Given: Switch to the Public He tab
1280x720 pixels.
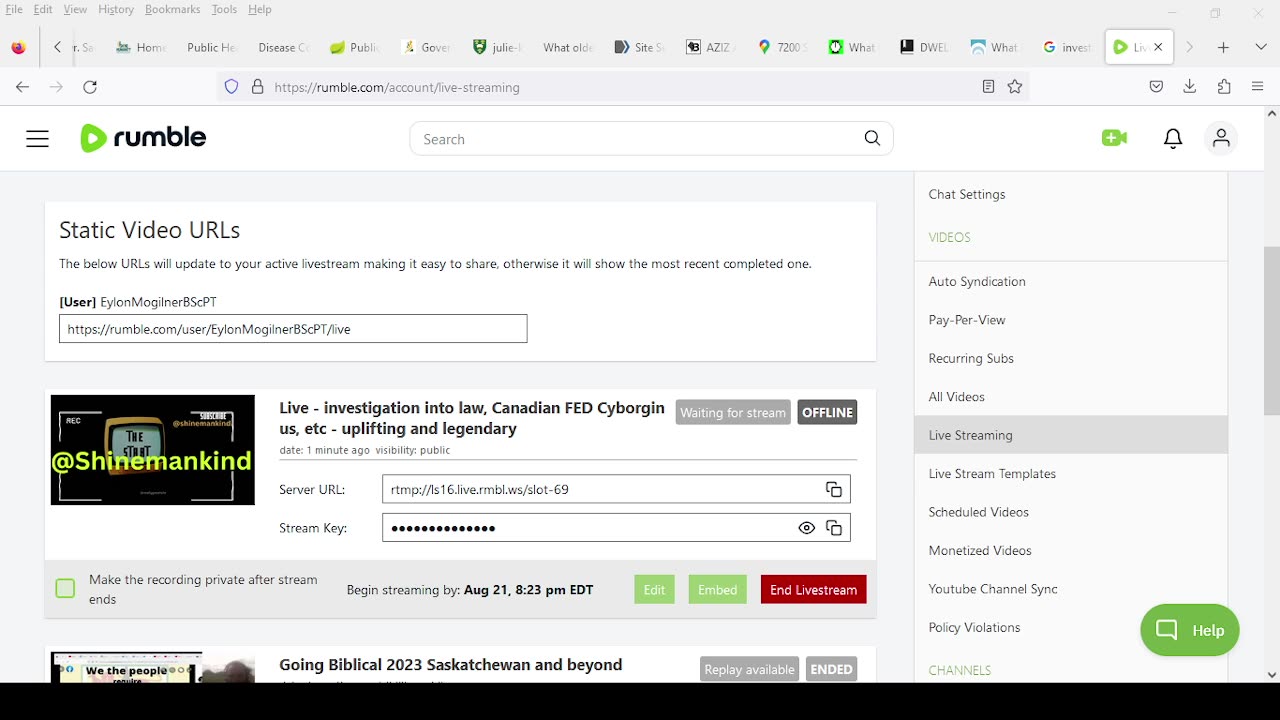Looking at the screenshot, I should (x=210, y=47).
